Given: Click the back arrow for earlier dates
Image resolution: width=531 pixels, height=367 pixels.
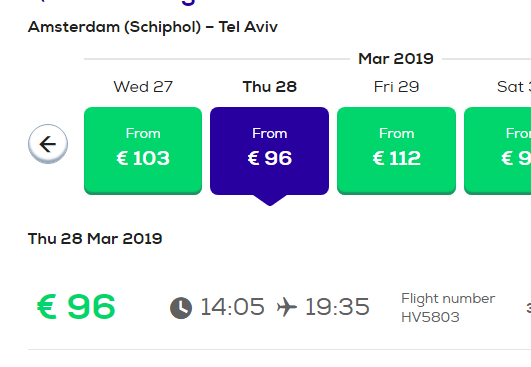Looking at the screenshot, I should point(48,144).
